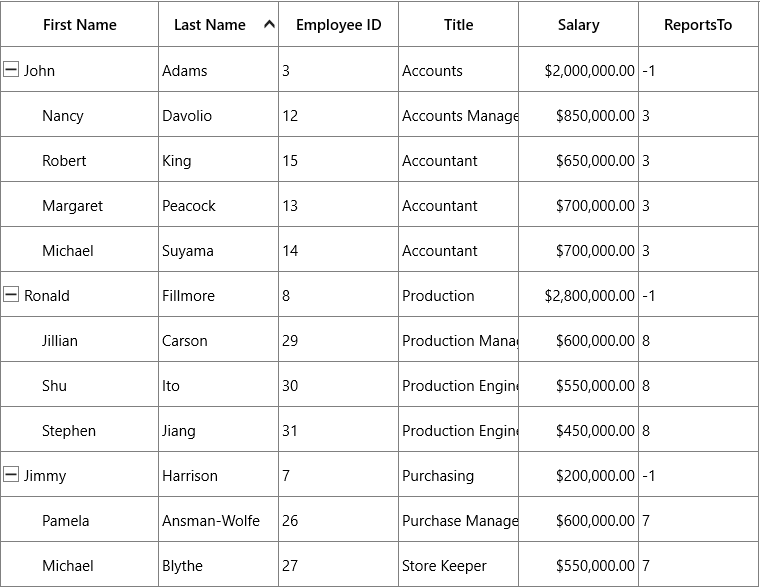This screenshot has height=587, width=760.
Task: Sort by Title column header
Action: click(459, 24)
